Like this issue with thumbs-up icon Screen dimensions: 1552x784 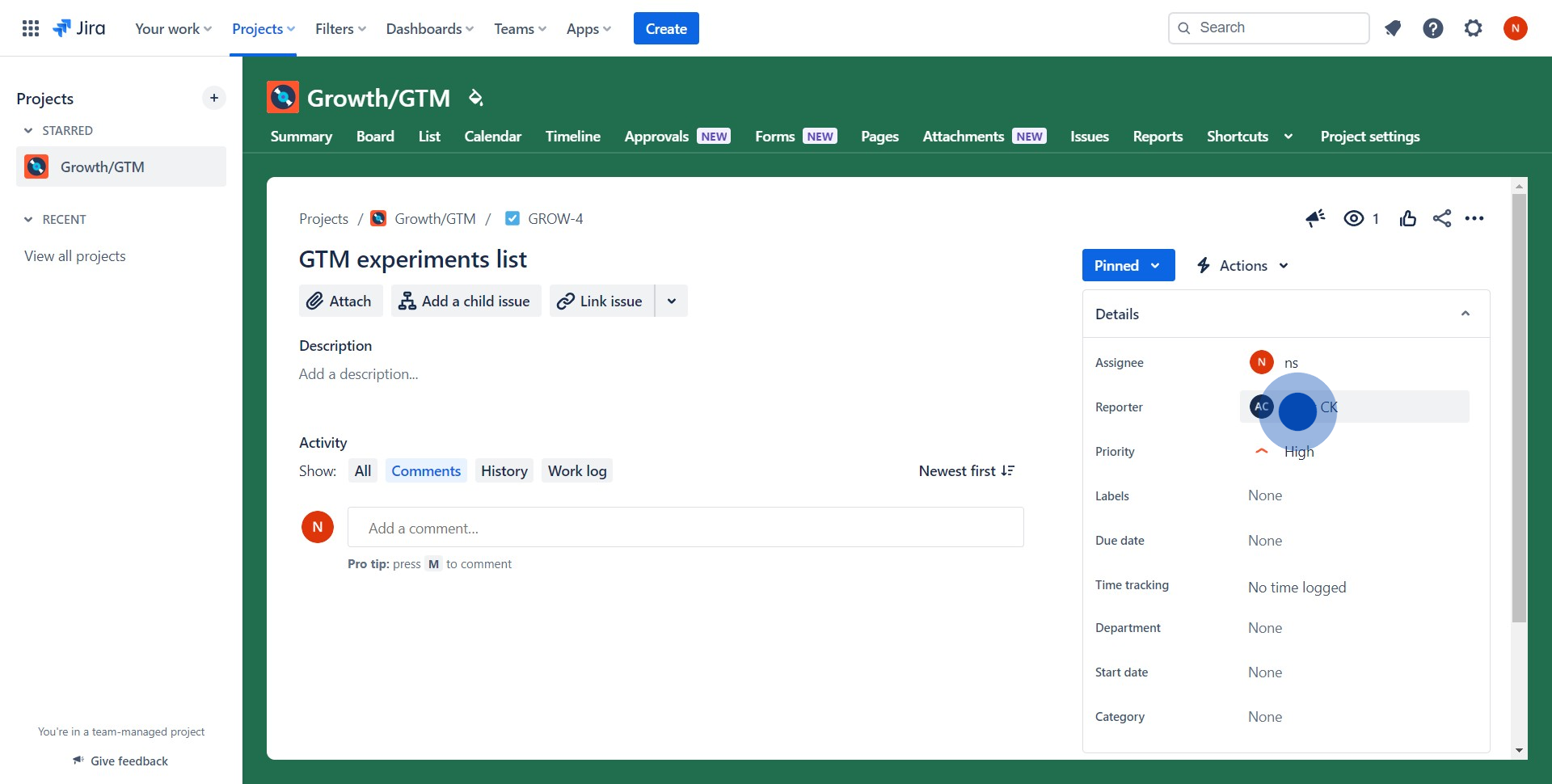[x=1407, y=218]
